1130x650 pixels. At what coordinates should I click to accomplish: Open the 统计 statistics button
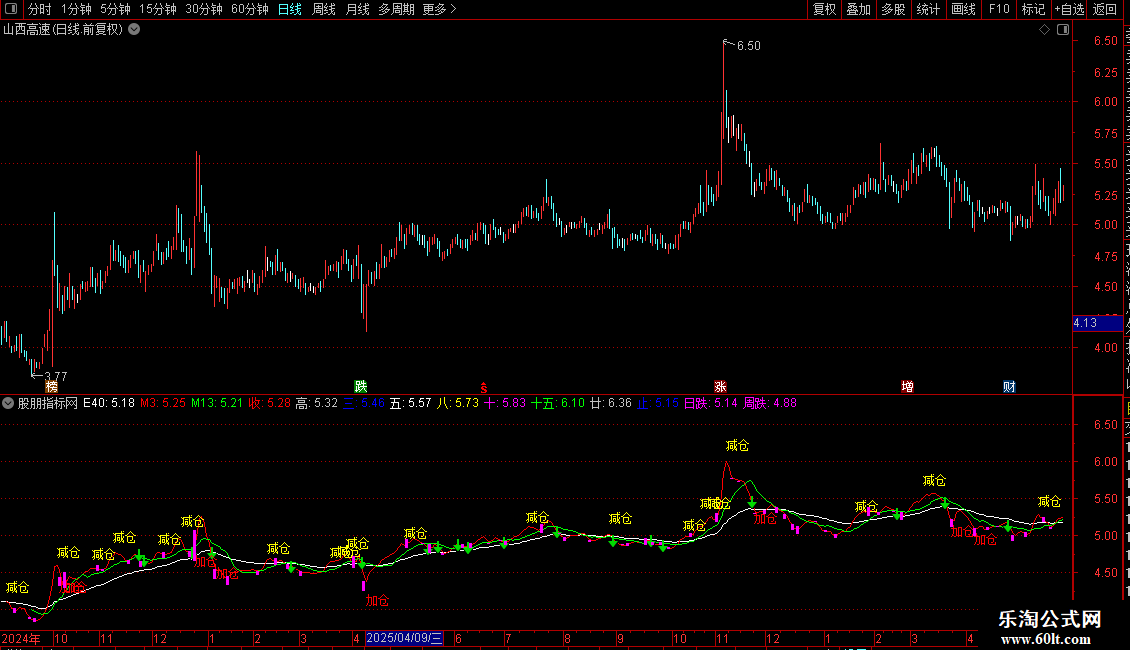[927, 9]
